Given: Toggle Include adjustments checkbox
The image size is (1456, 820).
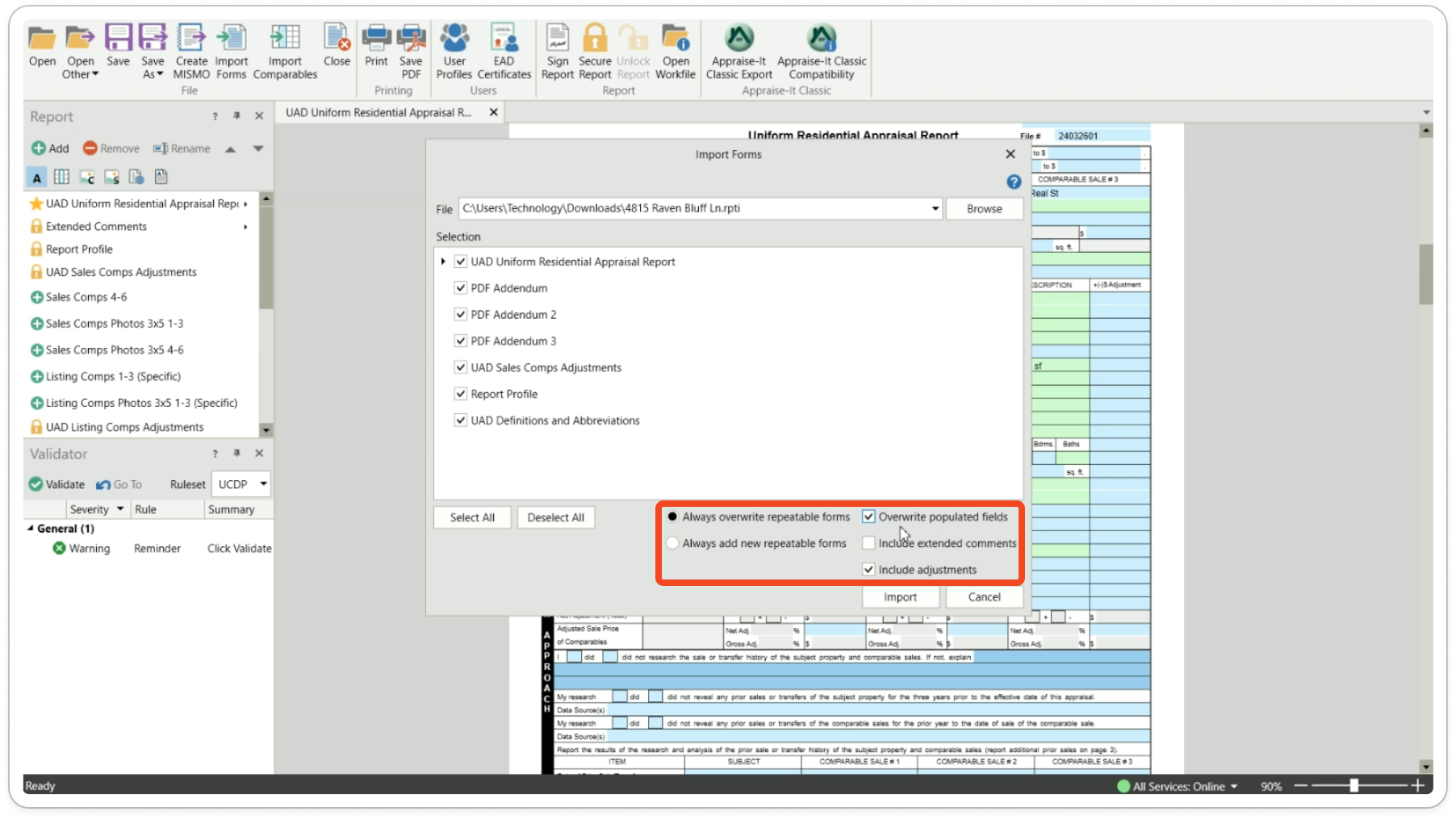Looking at the screenshot, I should pyautogui.click(x=868, y=570).
